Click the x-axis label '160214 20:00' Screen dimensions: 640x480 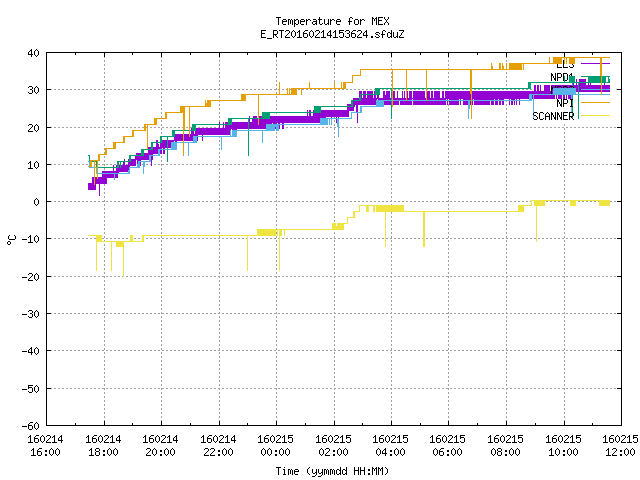[160, 445]
